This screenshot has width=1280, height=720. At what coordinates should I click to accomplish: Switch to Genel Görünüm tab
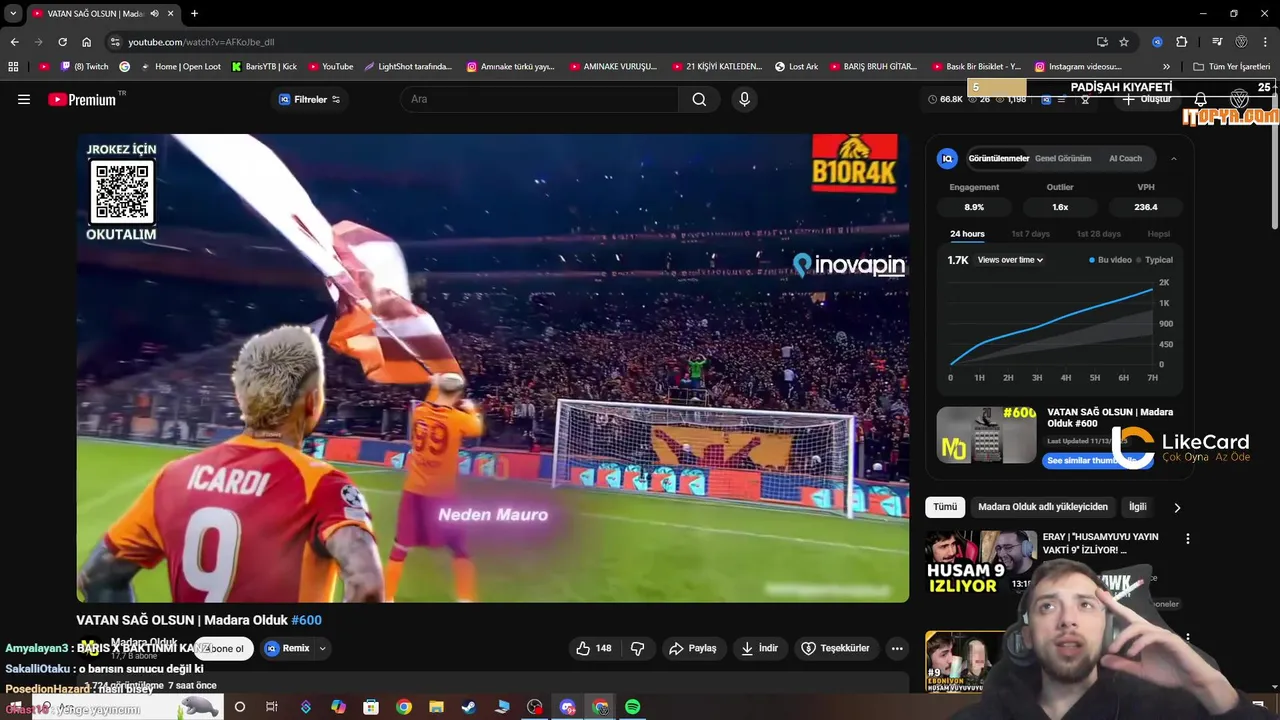tap(1062, 158)
